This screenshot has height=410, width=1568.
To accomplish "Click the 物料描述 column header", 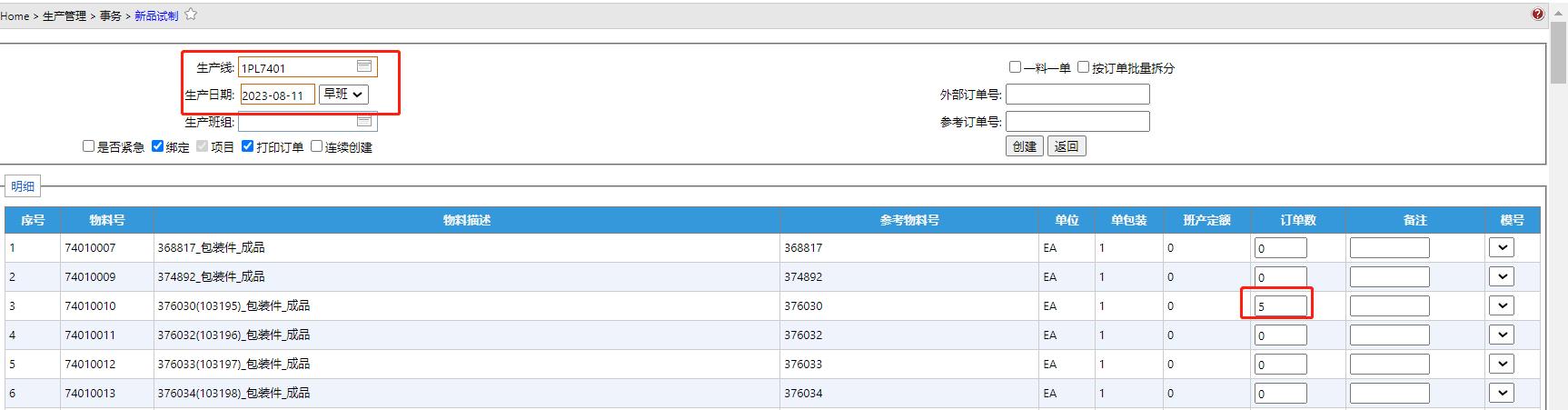I will point(467,220).
